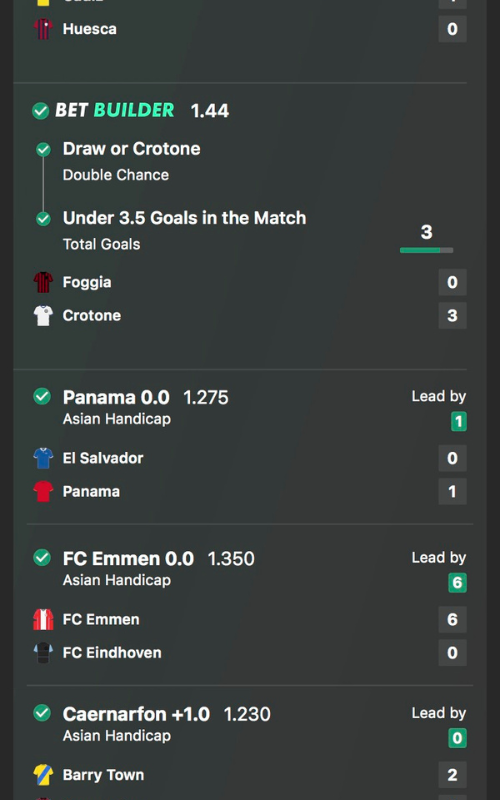Click the FC Emmen red-white jersey icon
Image resolution: width=500 pixels, height=800 pixels.
pyautogui.click(x=43, y=619)
